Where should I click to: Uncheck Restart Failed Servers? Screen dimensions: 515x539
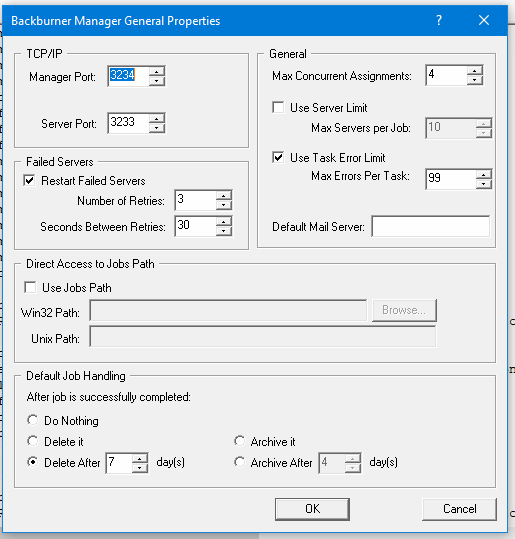click(30, 180)
